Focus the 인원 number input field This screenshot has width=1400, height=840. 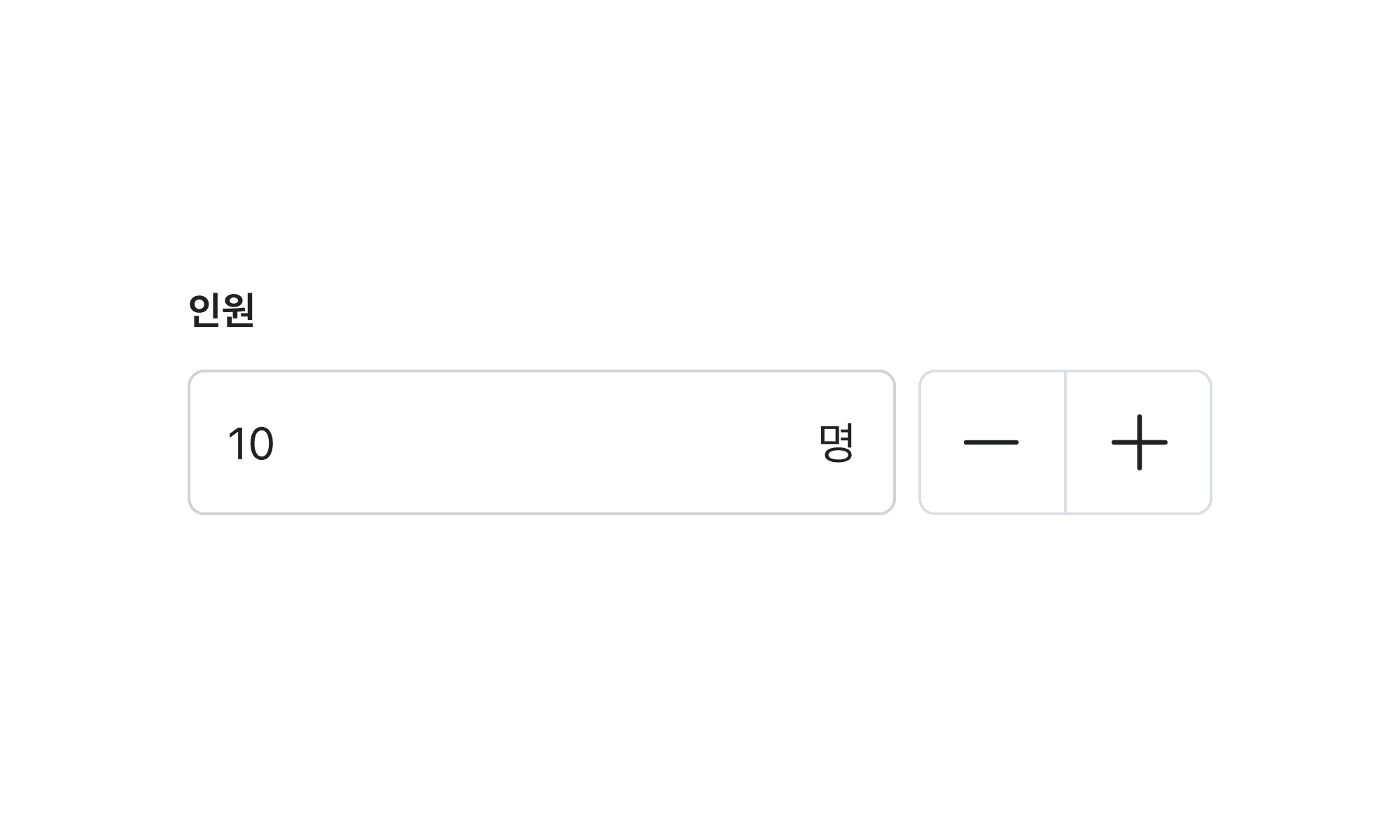point(532,442)
